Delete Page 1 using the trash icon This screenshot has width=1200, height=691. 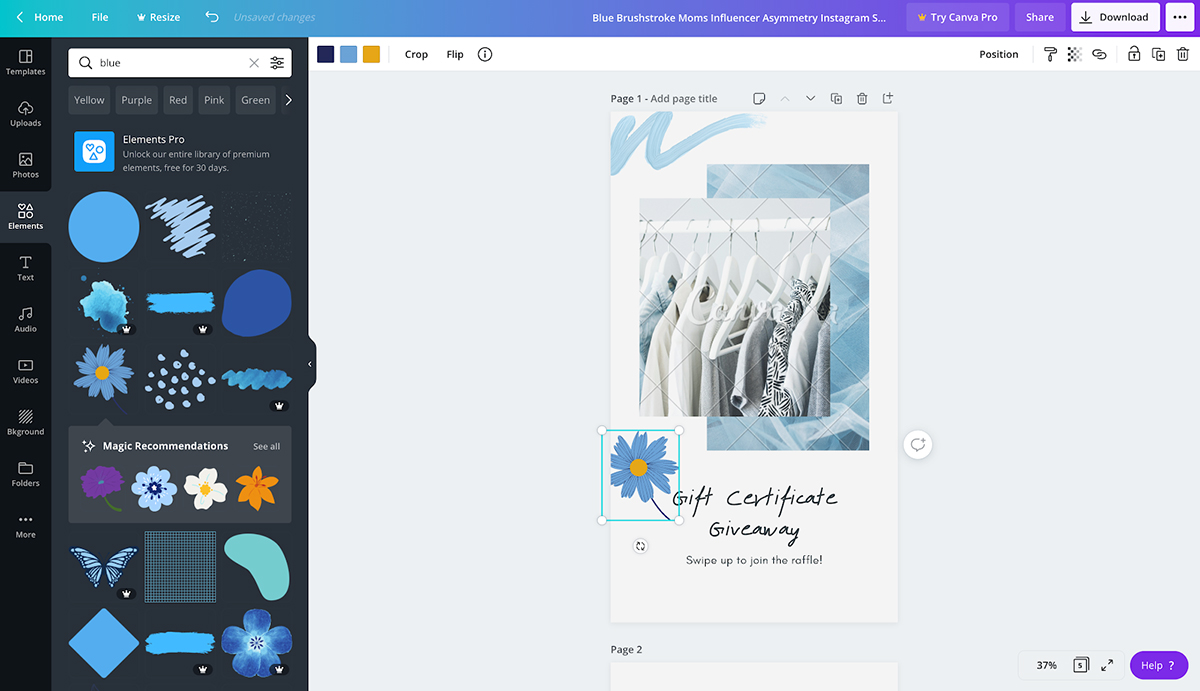(x=861, y=99)
